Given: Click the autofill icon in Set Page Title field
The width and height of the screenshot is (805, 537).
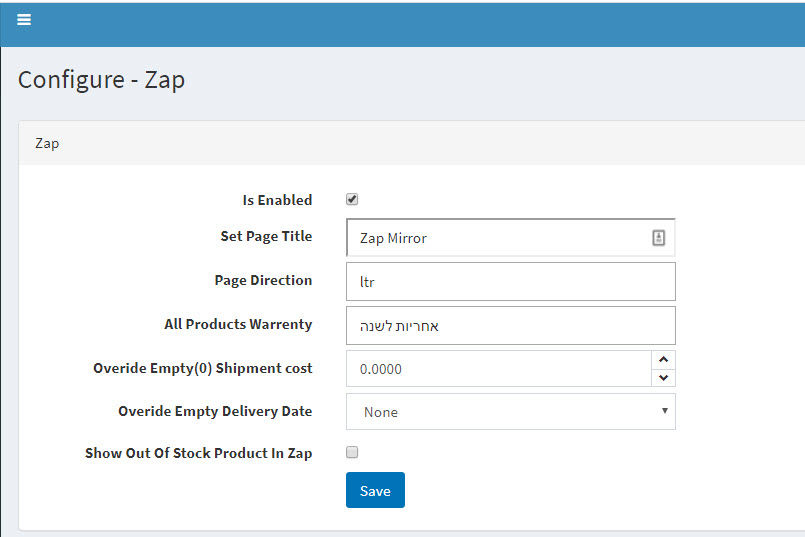Looking at the screenshot, I should click(x=658, y=238).
